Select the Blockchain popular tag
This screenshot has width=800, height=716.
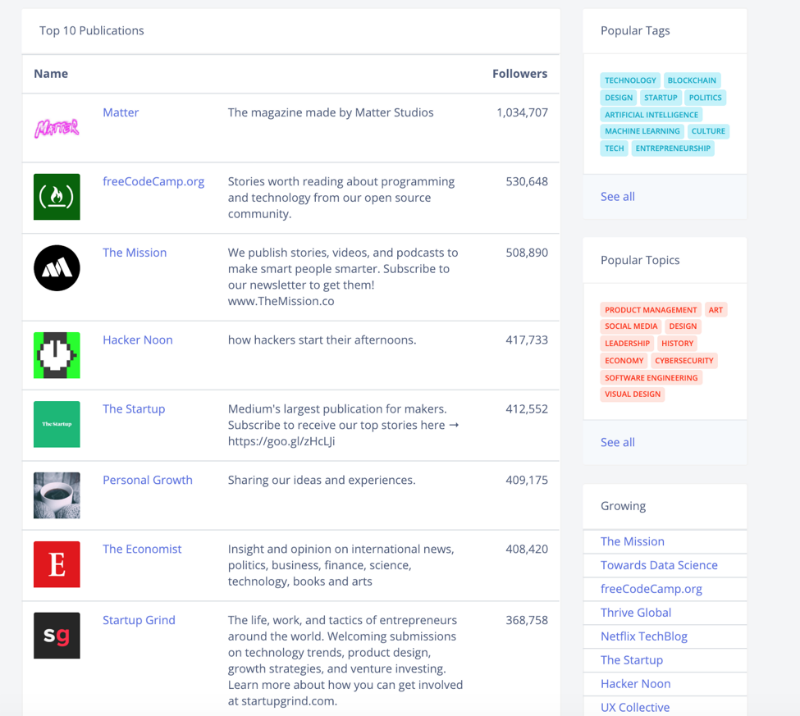[x=691, y=81]
